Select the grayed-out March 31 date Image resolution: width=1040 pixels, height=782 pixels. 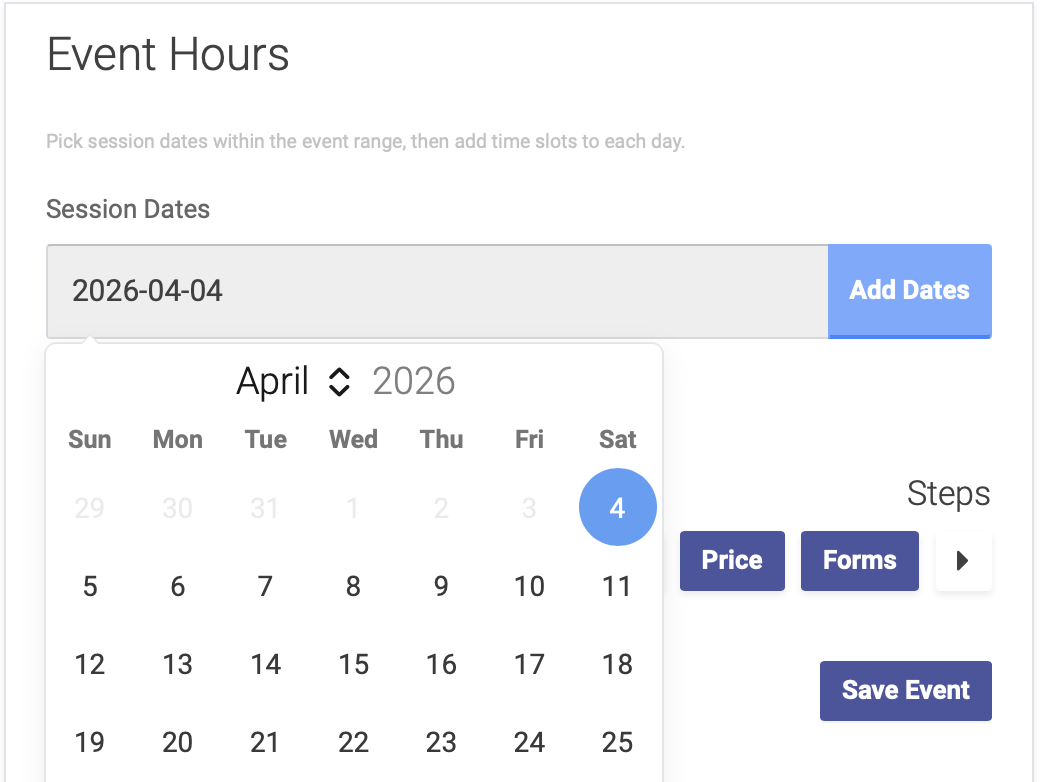265,507
